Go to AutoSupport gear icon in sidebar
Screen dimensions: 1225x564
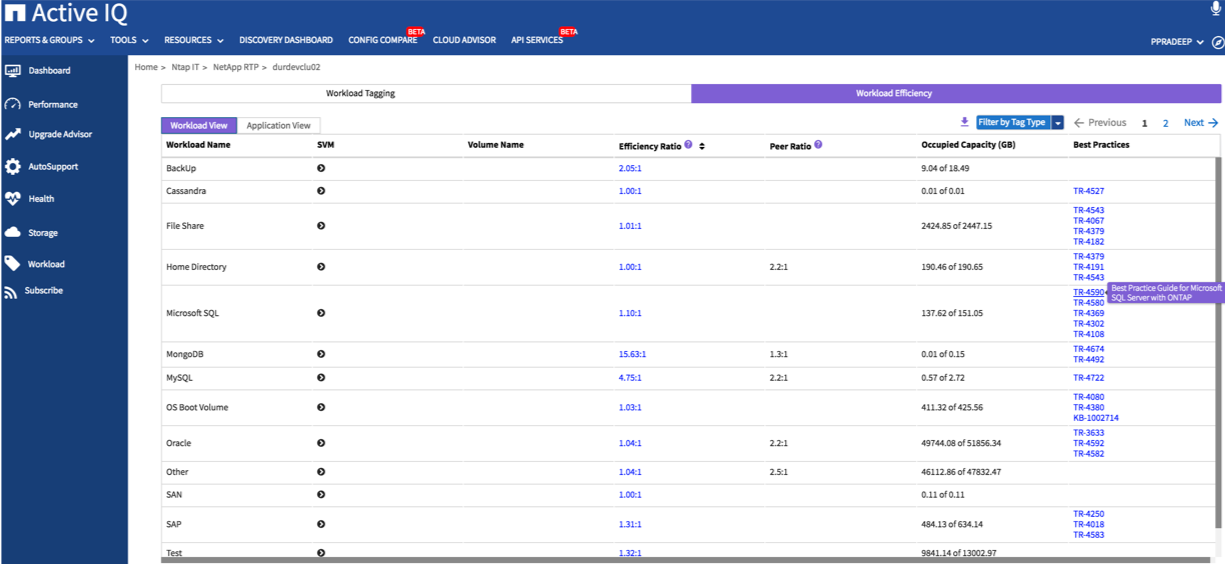tap(13, 167)
